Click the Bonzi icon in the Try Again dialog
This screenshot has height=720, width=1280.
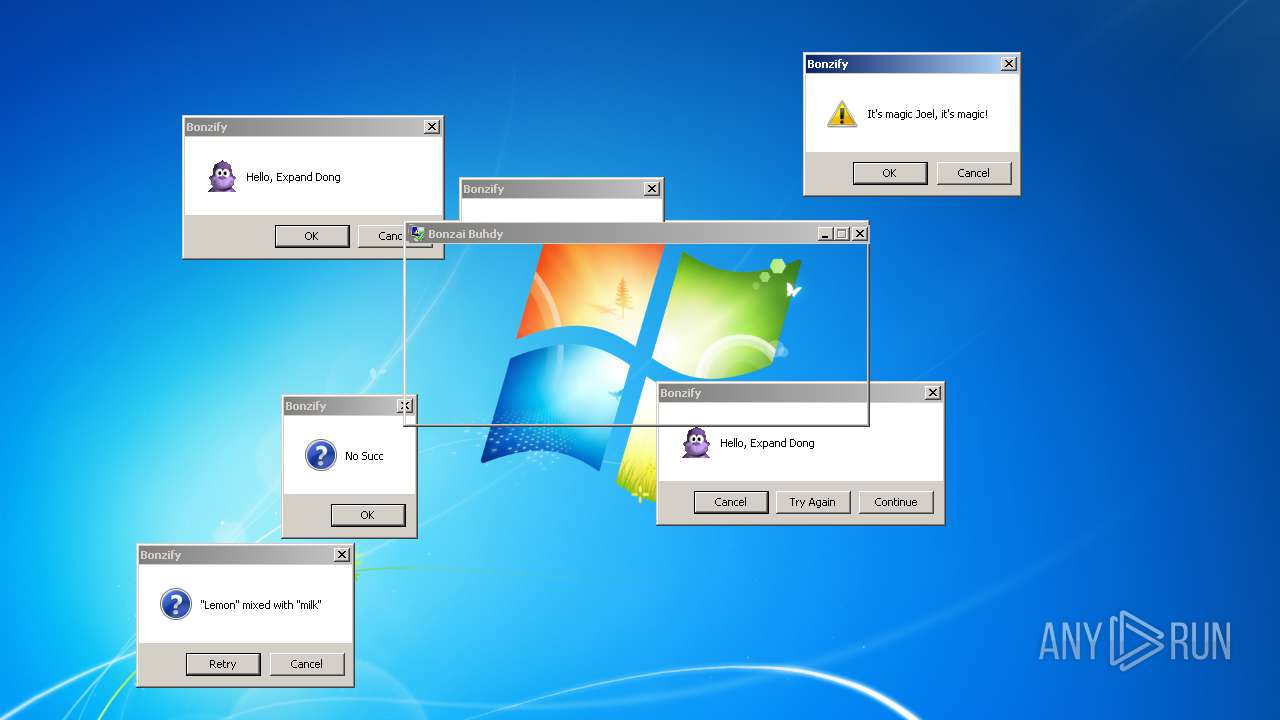pyautogui.click(x=696, y=442)
